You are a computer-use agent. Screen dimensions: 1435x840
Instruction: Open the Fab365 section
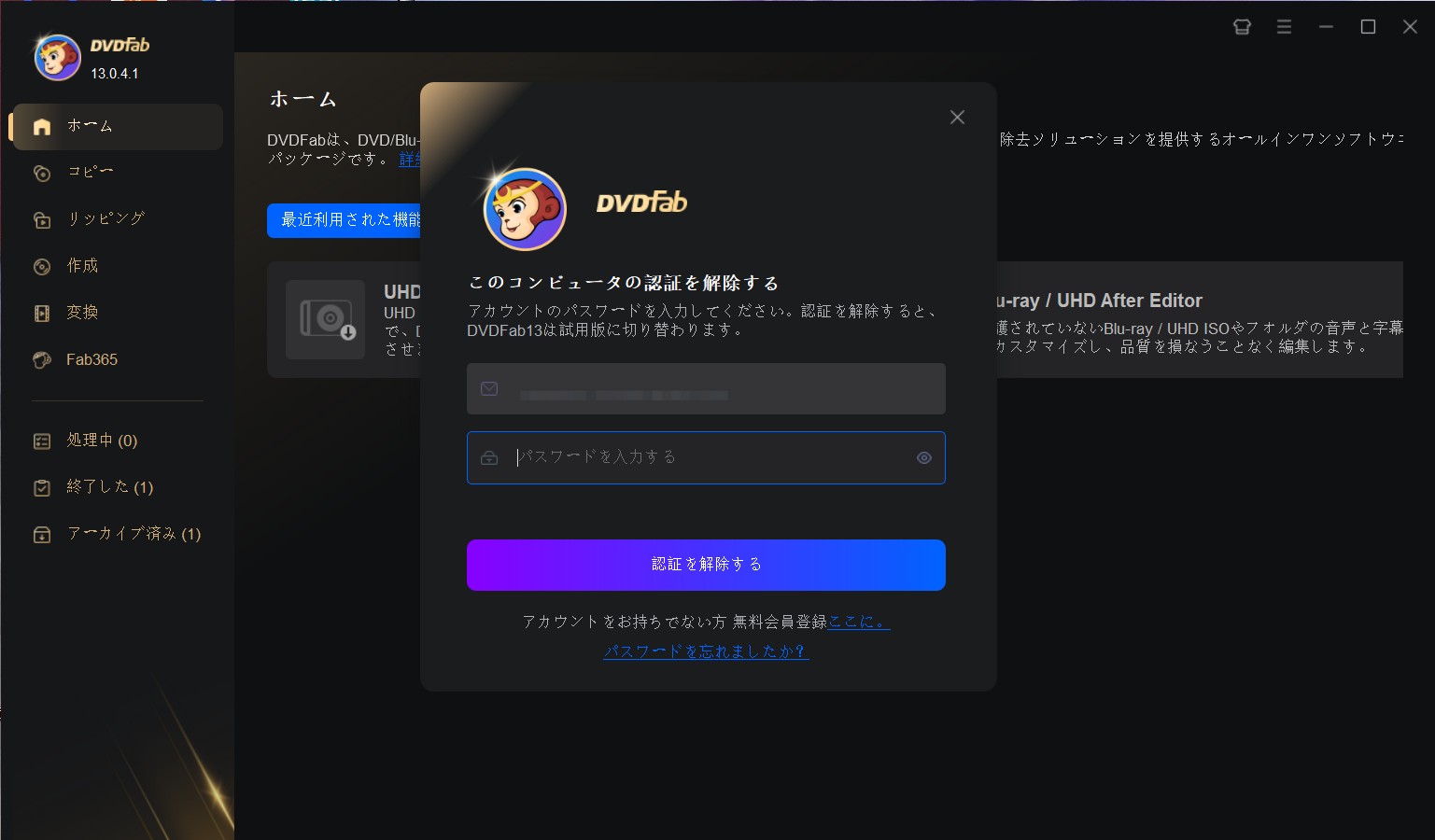tap(117, 360)
